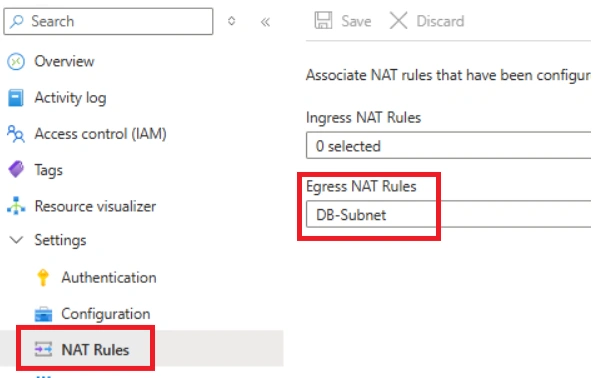
Task: Open the Overview menu item
Action: 64,61
